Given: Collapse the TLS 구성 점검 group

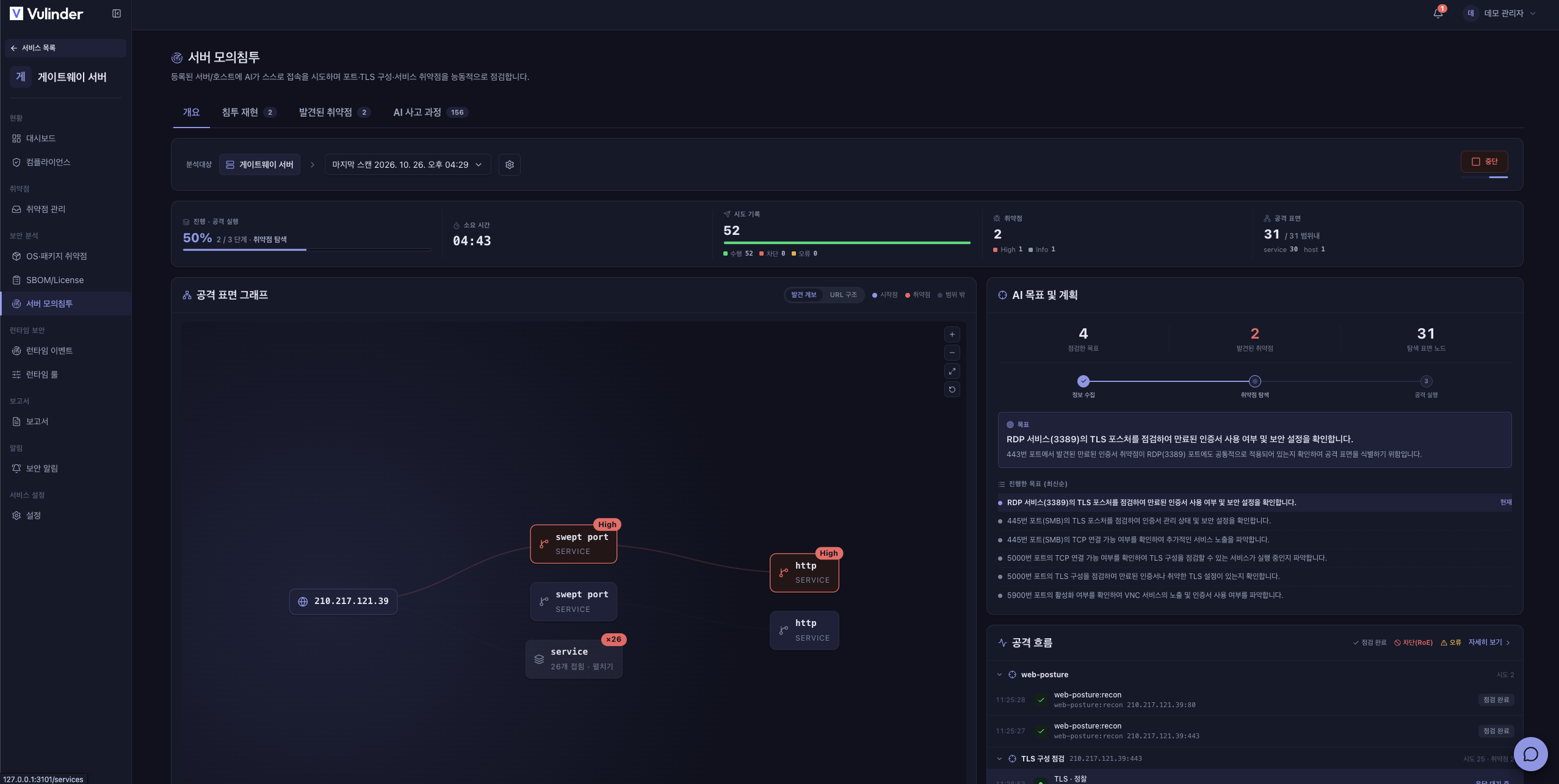Looking at the screenshot, I should [x=999, y=759].
